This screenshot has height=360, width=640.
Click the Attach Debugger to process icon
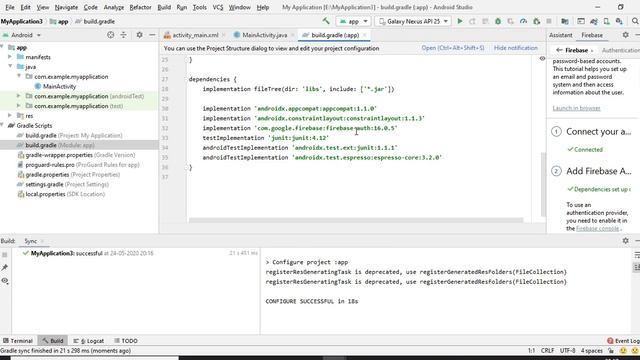click(536, 21)
